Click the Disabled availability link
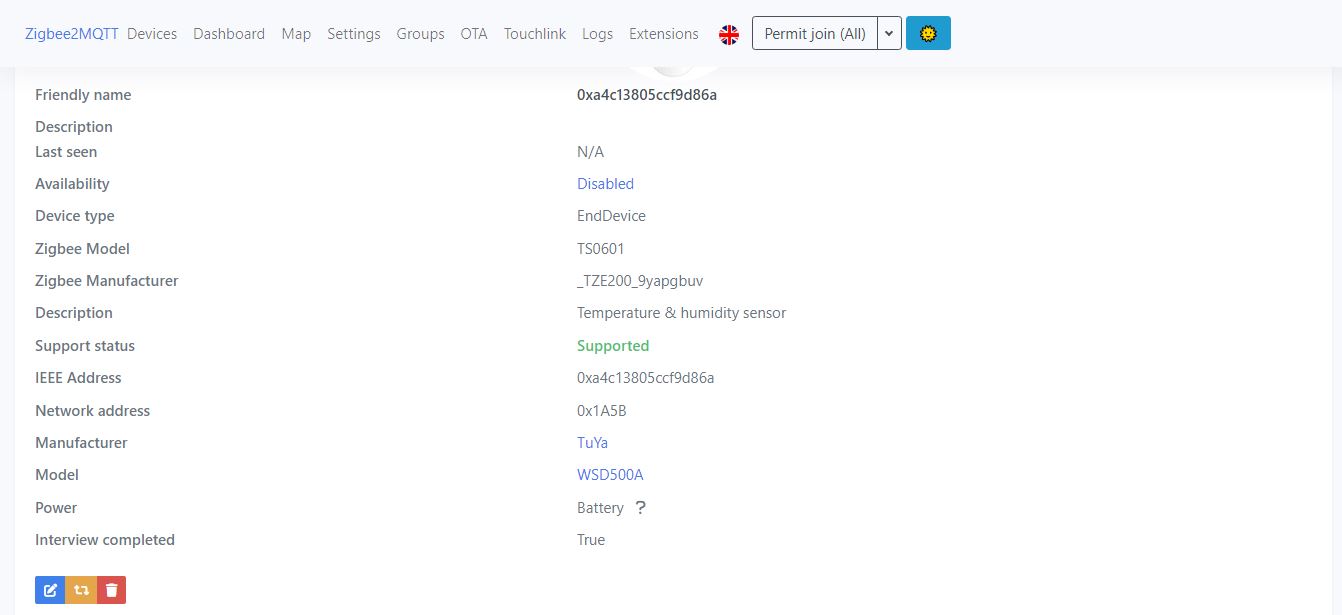This screenshot has height=615, width=1342. (x=605, y=183)
